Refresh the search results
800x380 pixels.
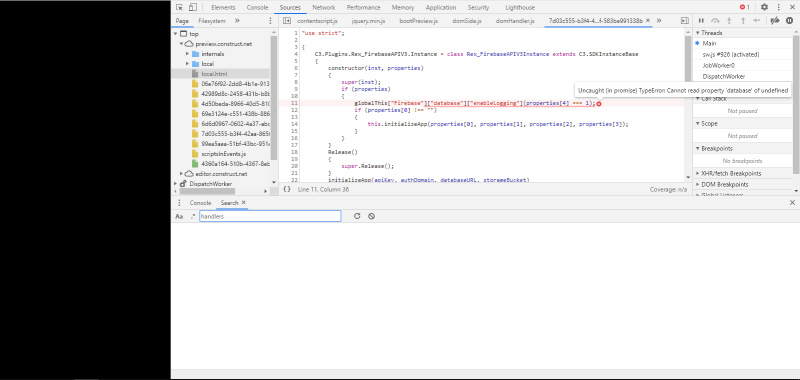(x=357, y=216)
